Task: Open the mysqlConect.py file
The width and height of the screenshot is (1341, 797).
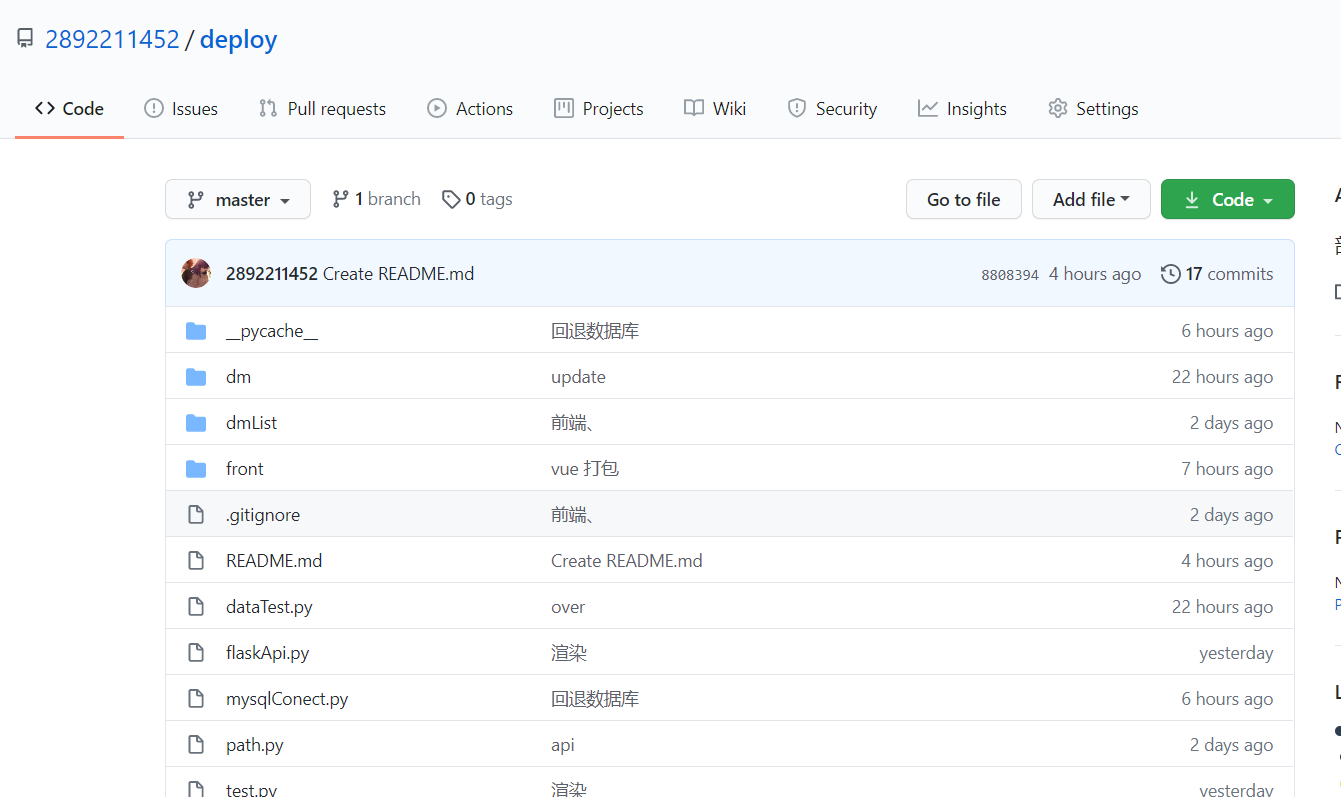Action: pos(287,699)
